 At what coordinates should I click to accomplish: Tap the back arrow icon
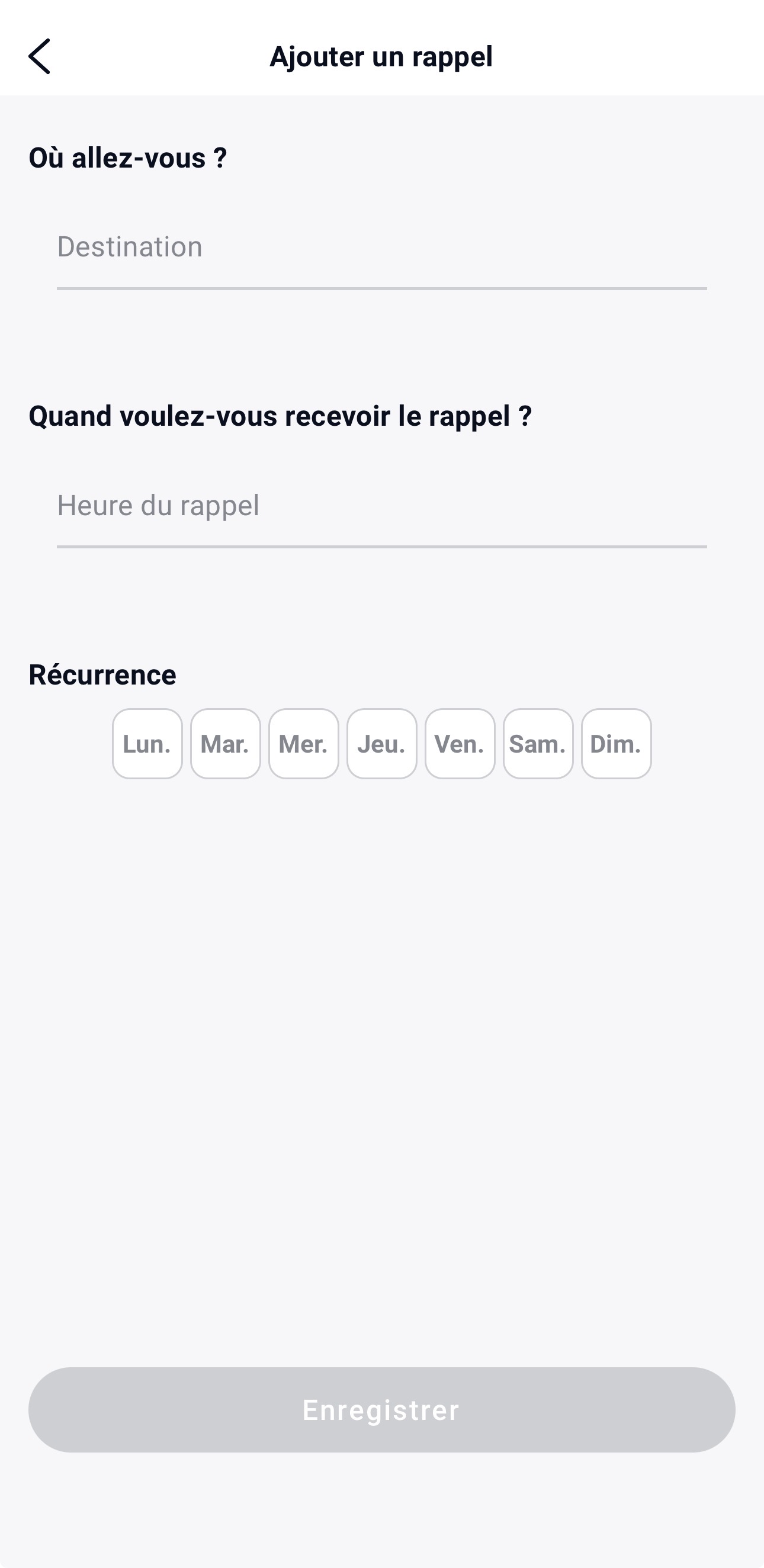point(40,56)
